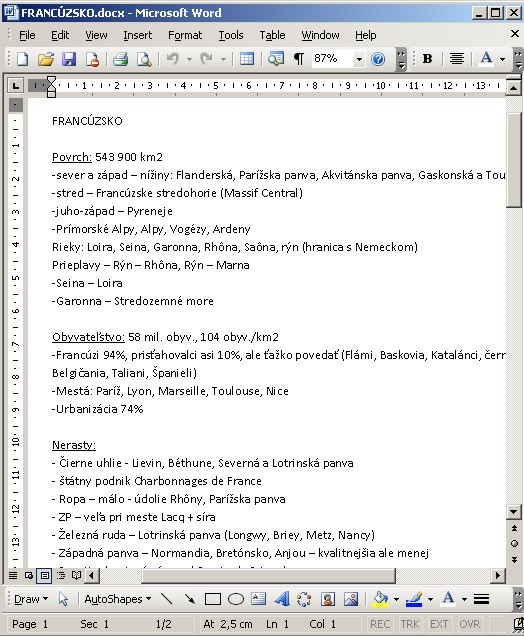Insert a Picture from file

(351, 599)
